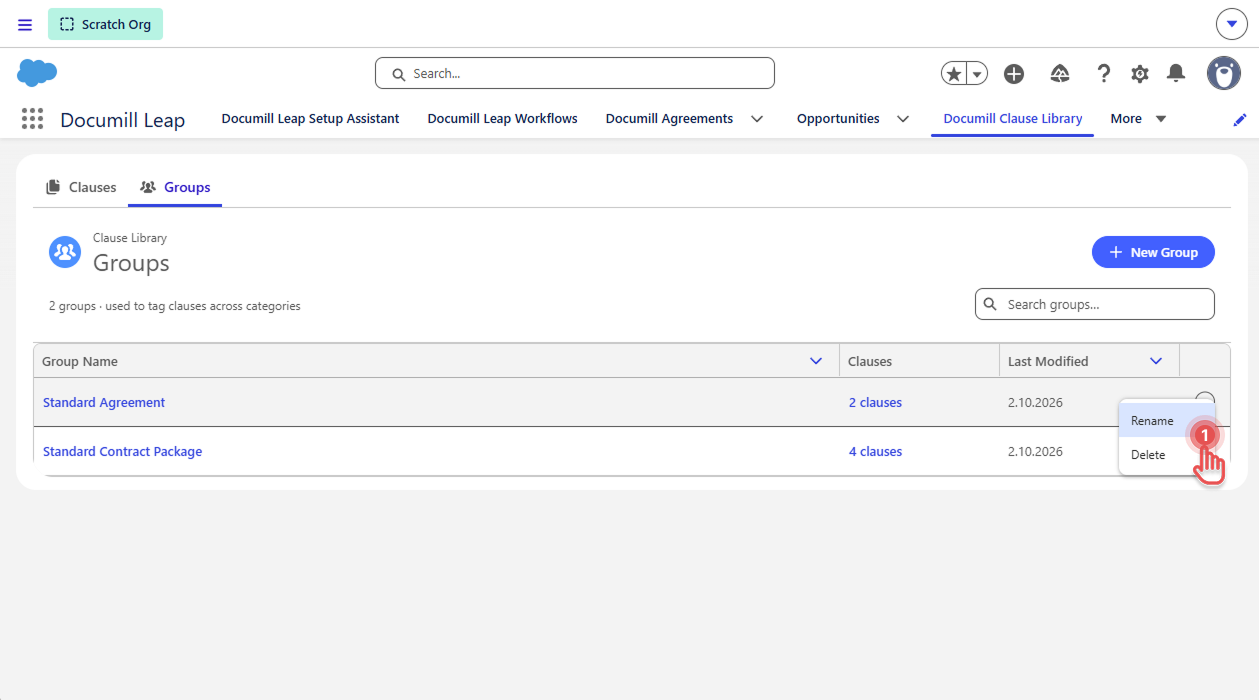Open the More navigation dropdown
1259x700 pixels.
pyautogui.click(x=1139, y=119)
